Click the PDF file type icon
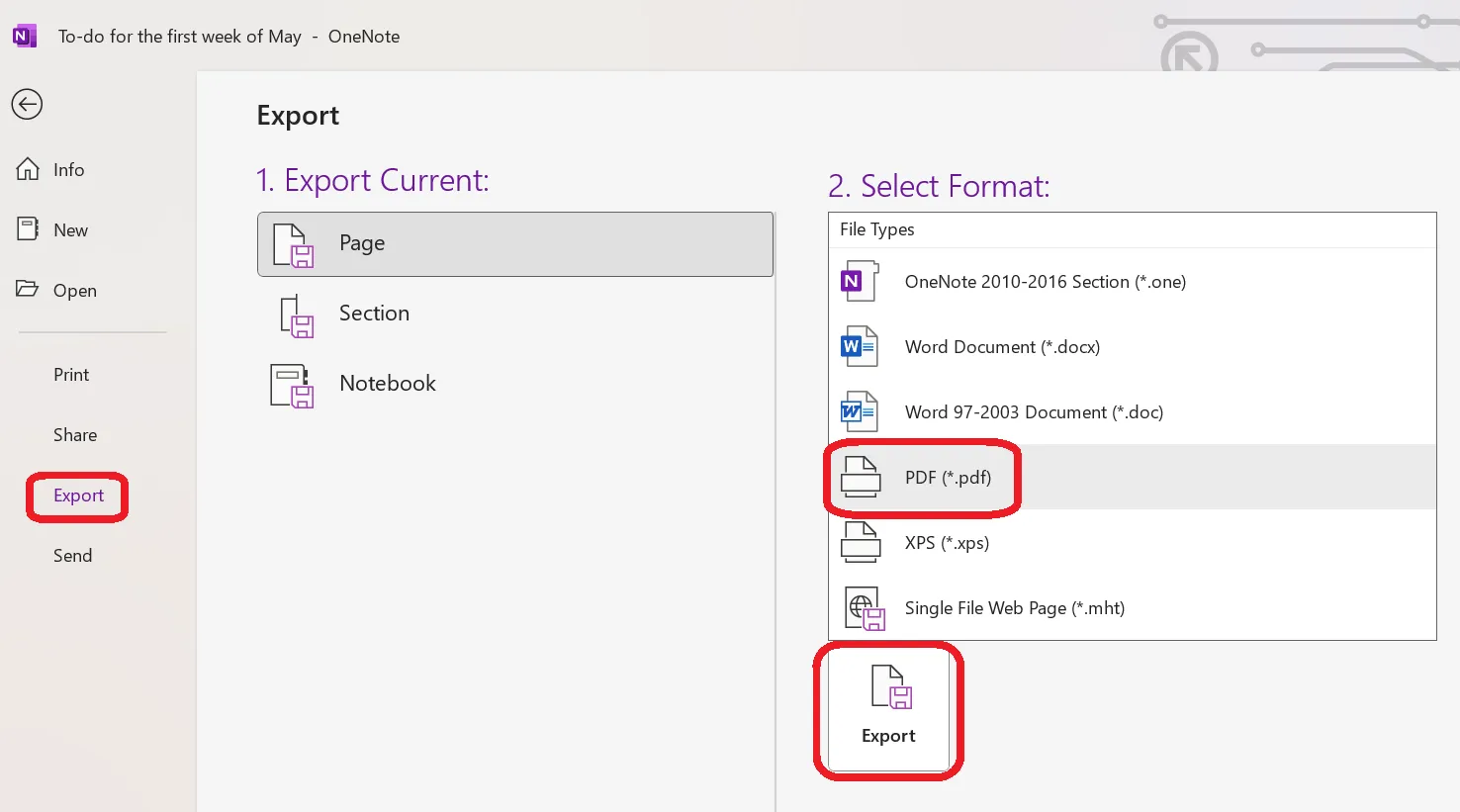Viewport: 1460px width, 812px height. click(861, 478)
